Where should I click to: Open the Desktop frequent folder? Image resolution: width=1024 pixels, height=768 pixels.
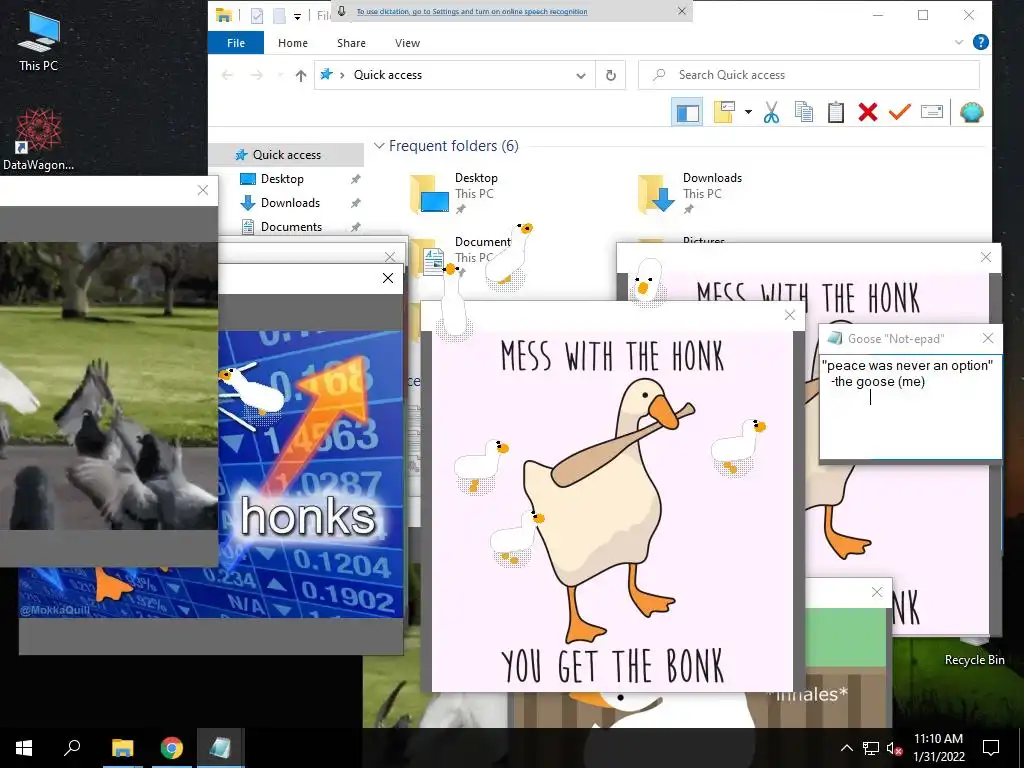click(457, 193)
